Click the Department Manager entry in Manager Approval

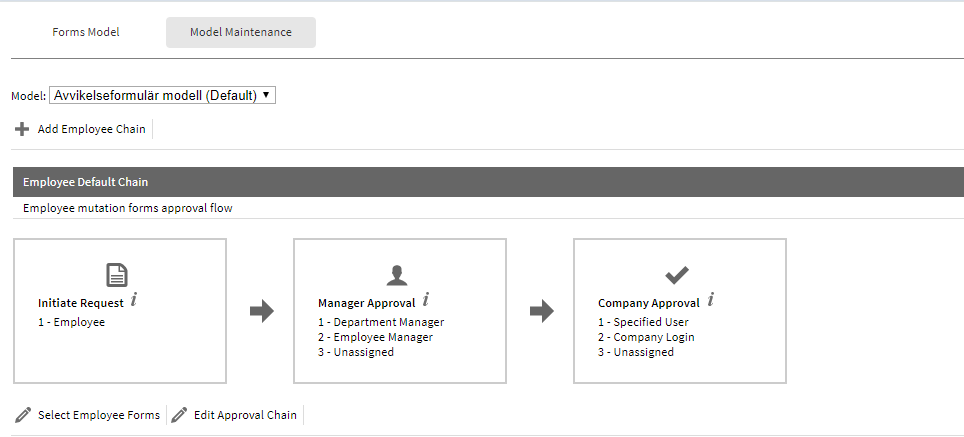coord(381,322)
